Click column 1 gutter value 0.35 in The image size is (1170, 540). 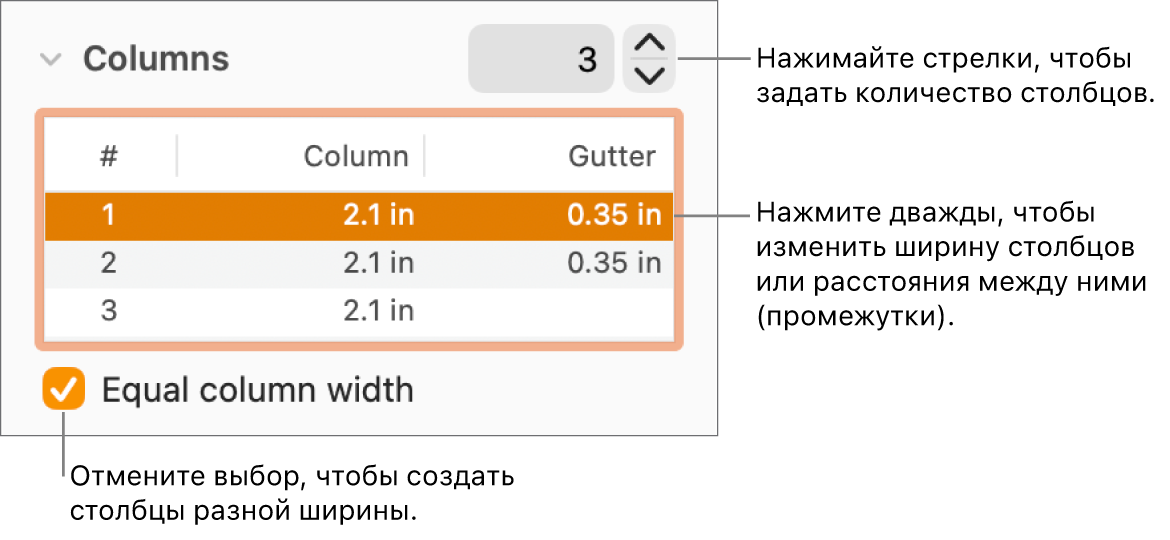pos(614,216)
